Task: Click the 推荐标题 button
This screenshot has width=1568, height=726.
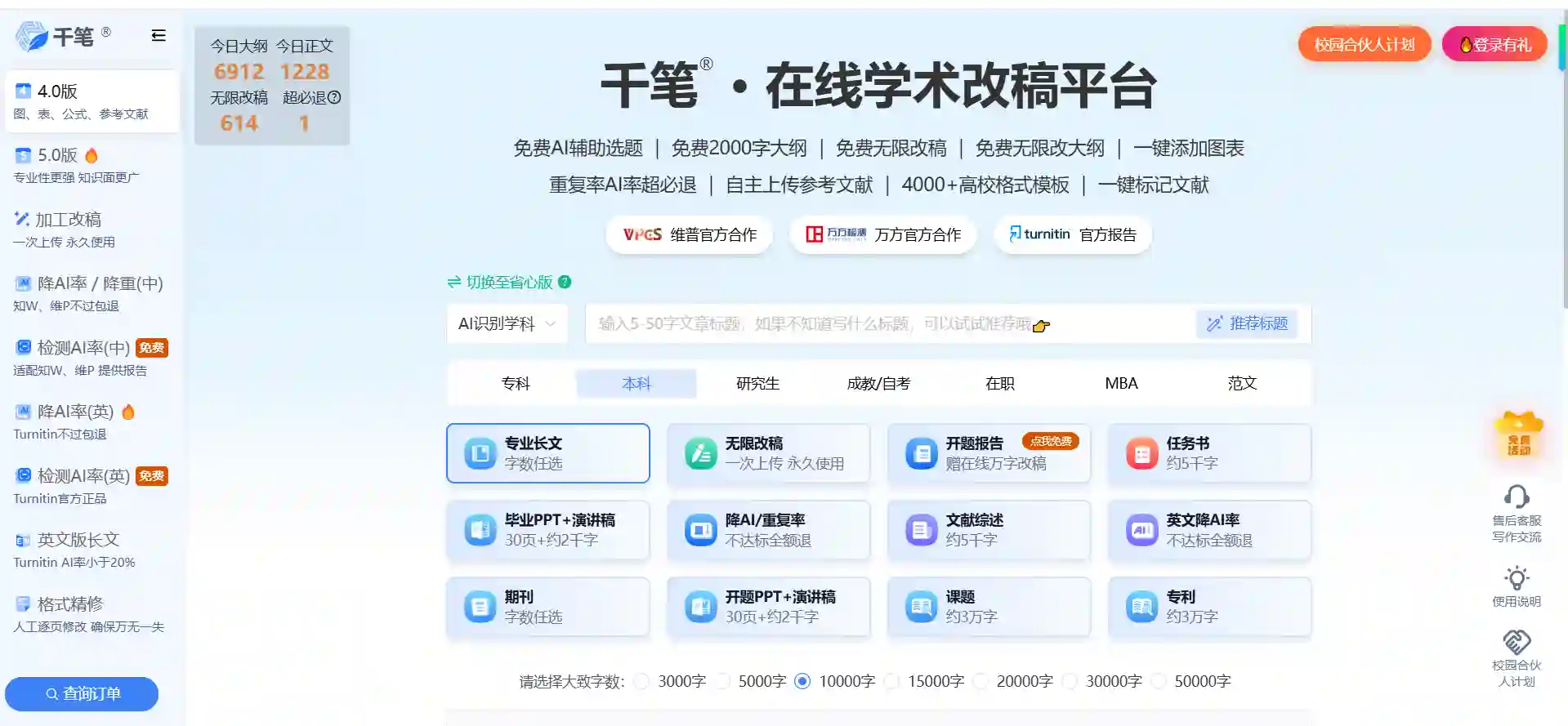Action: click(x=1247, y=323)
